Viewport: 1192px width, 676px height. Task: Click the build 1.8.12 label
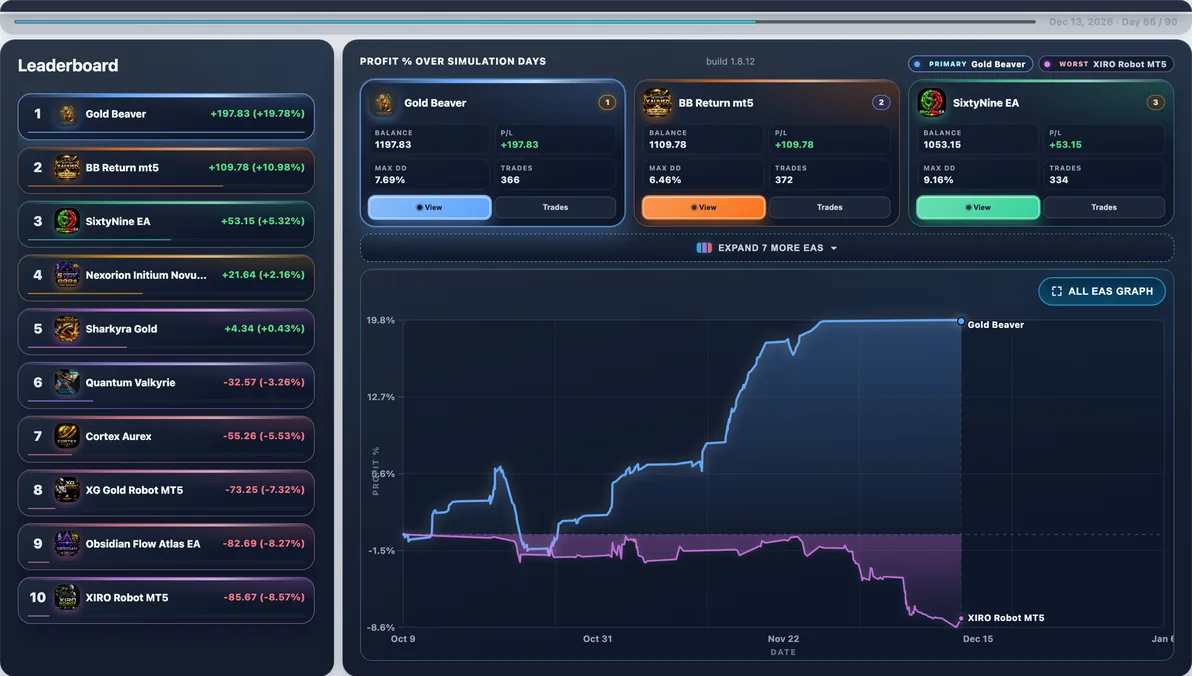click(x=731, y=62)
